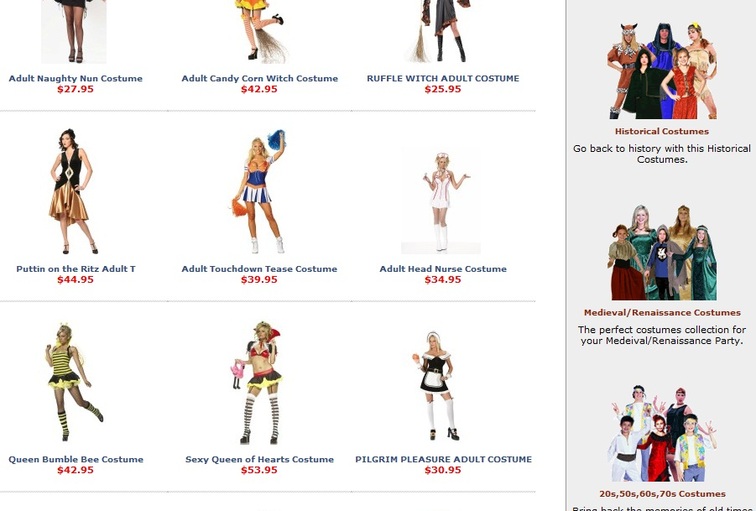Click the Queen of Hearts costume image
Screen dimensions: 756x511
[x=258, y=382]
